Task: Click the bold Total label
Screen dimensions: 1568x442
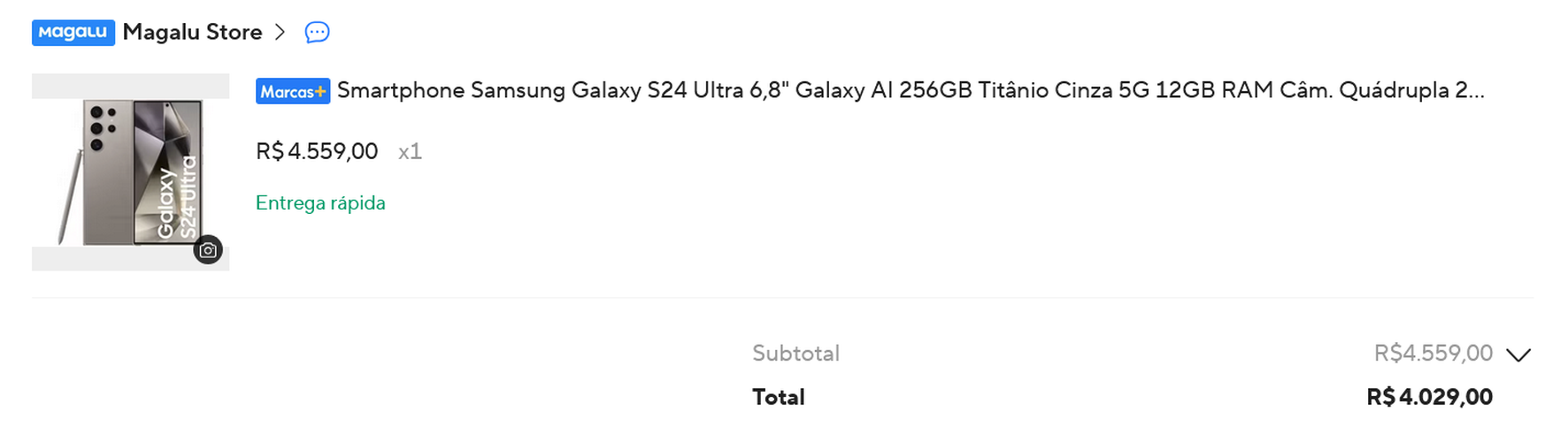Action: coord(778,397)
